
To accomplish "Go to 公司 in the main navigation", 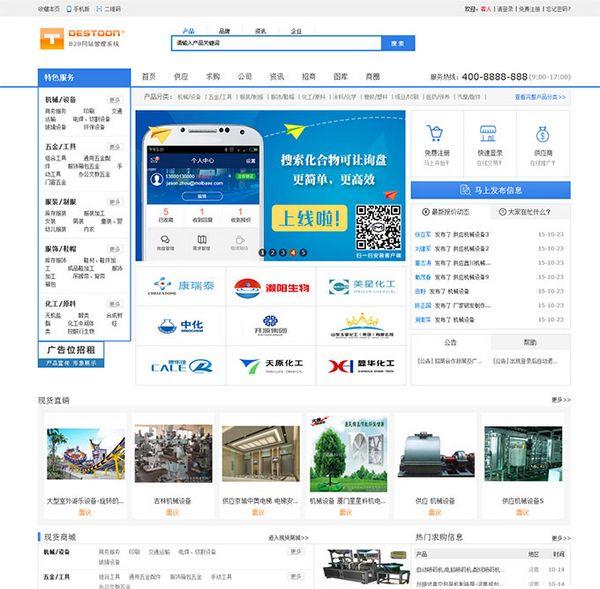I will point(245,77).
